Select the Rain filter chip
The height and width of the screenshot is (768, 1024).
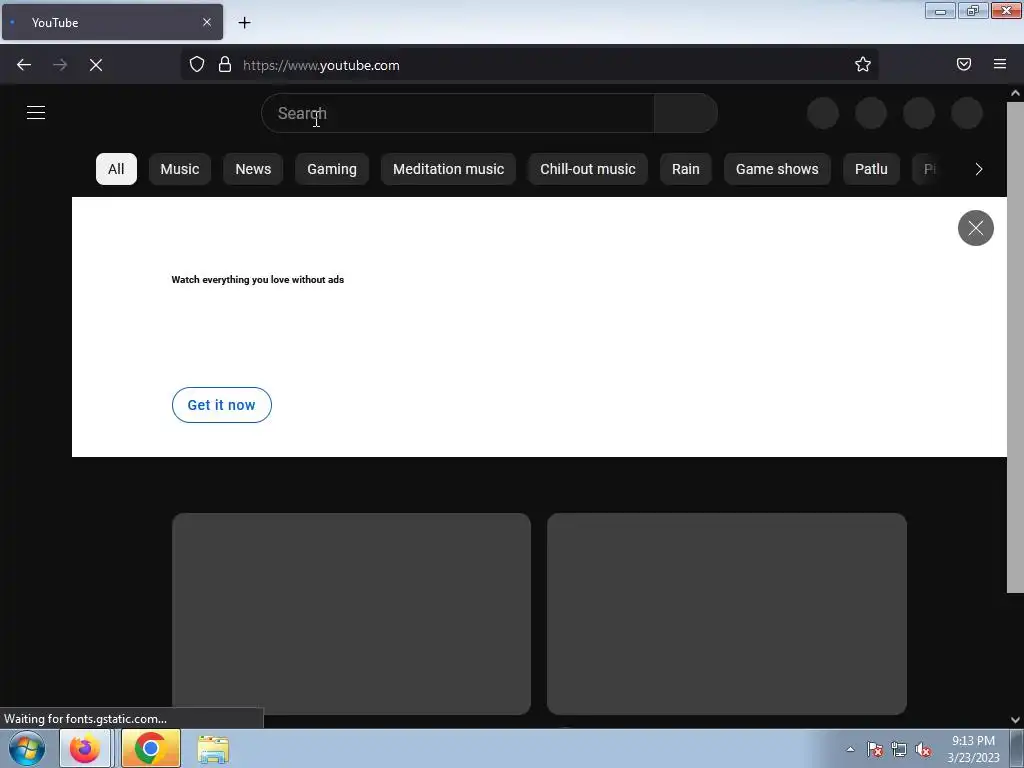pos(686,169)
